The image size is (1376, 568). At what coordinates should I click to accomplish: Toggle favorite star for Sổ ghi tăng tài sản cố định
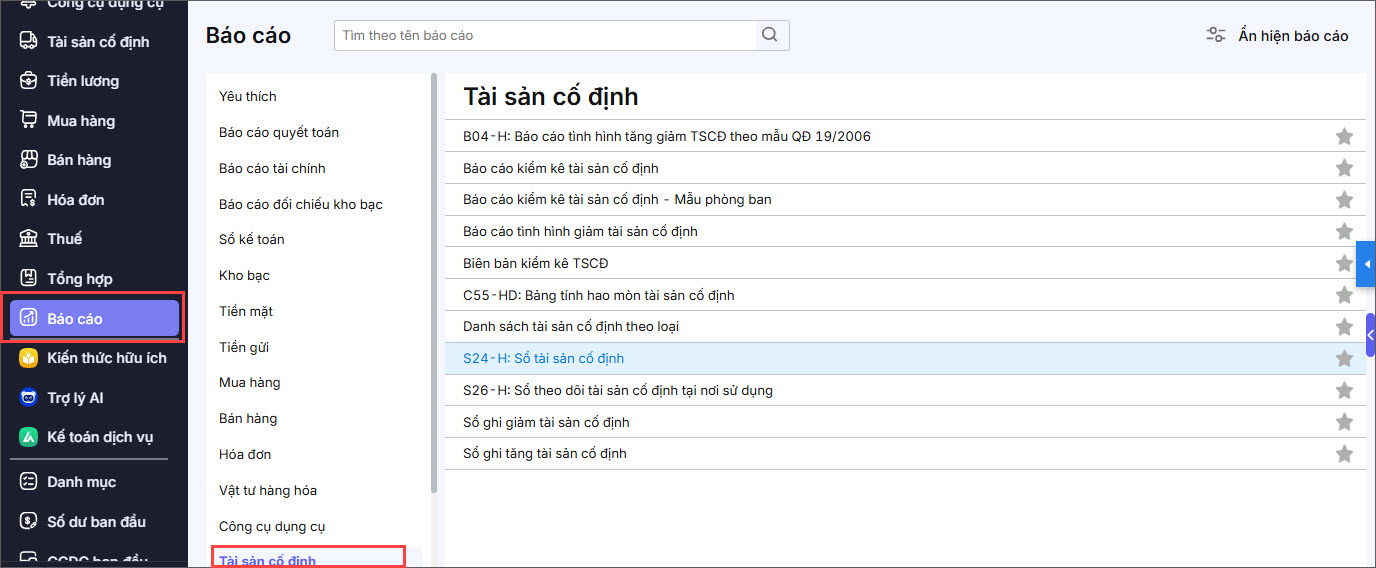coord(1344,454)
